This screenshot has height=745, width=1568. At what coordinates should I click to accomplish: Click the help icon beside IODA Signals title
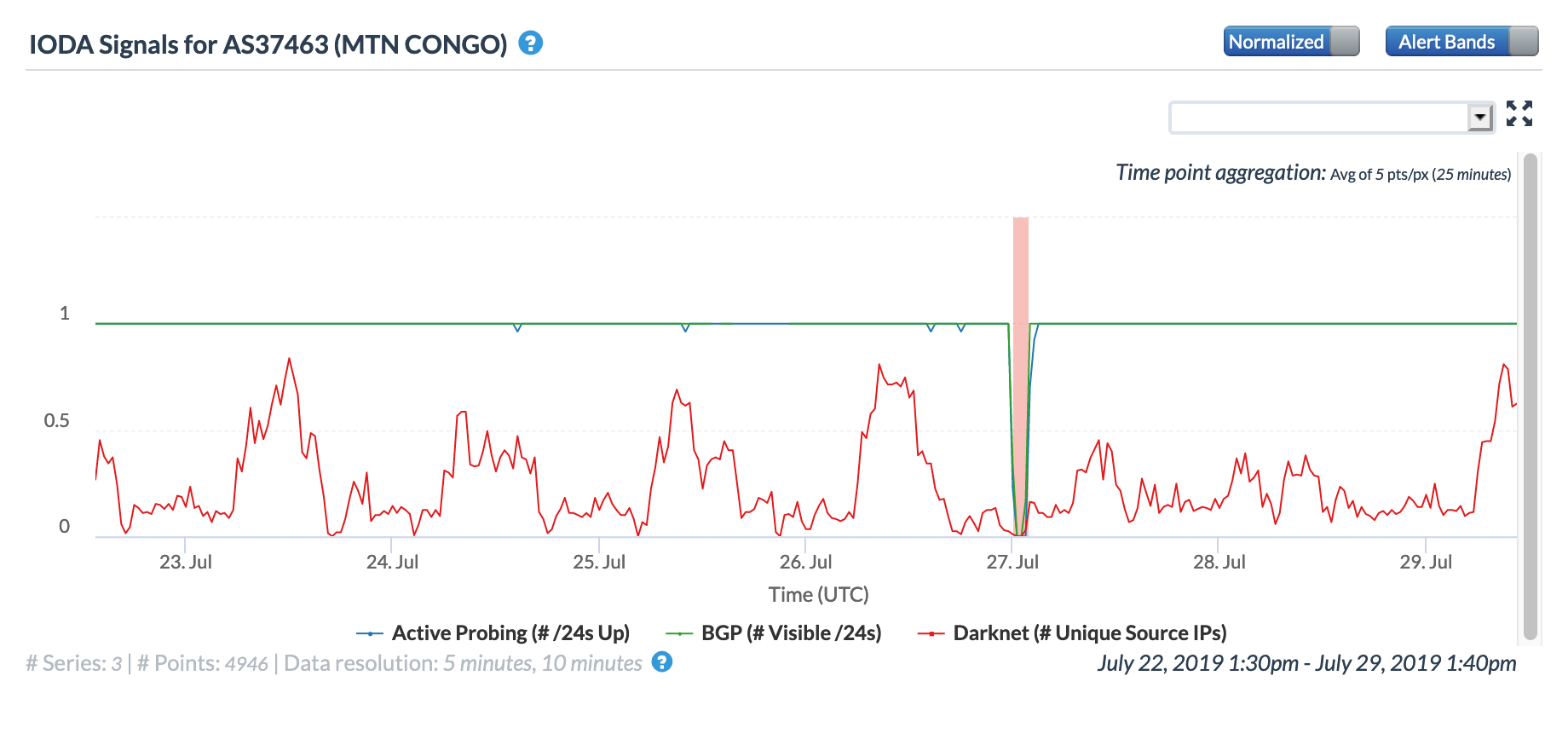(530, 43)
